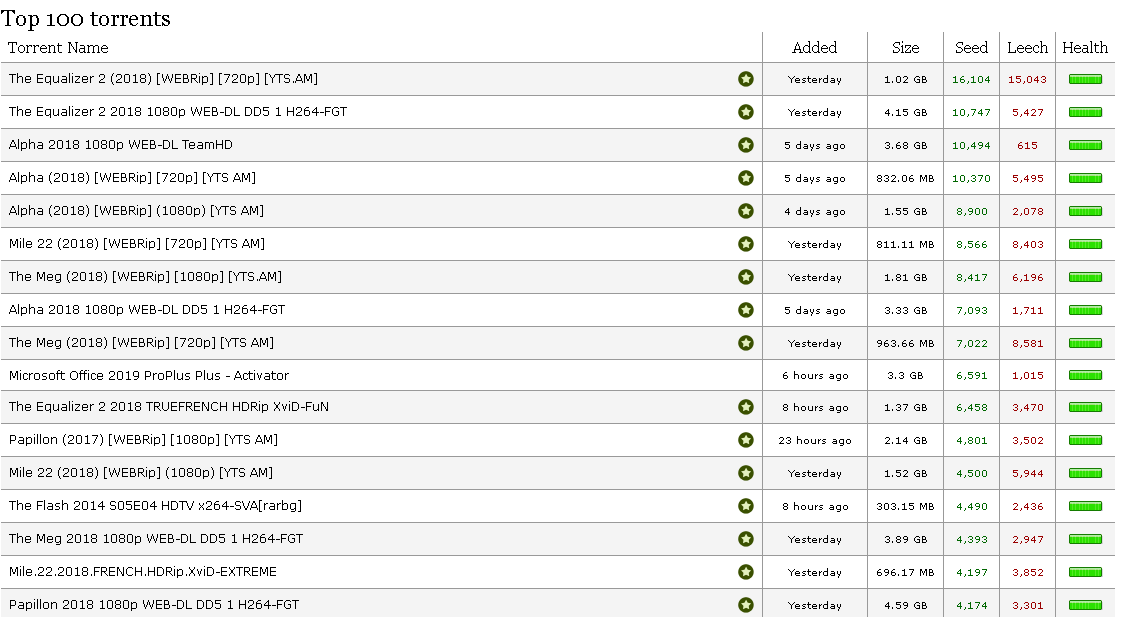Click leech count 8,581
Viewport: 1125px width, 617px height.
[1027, 344]
